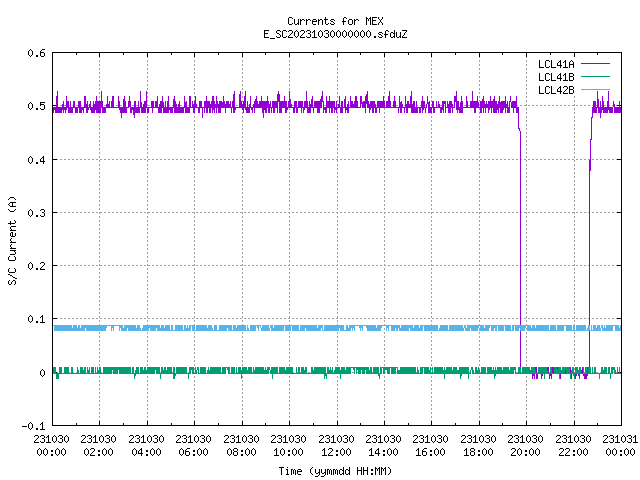640x480 pixels.
Task: Click the blue LCL42B trace near 0.08
Action: (337, 328)
